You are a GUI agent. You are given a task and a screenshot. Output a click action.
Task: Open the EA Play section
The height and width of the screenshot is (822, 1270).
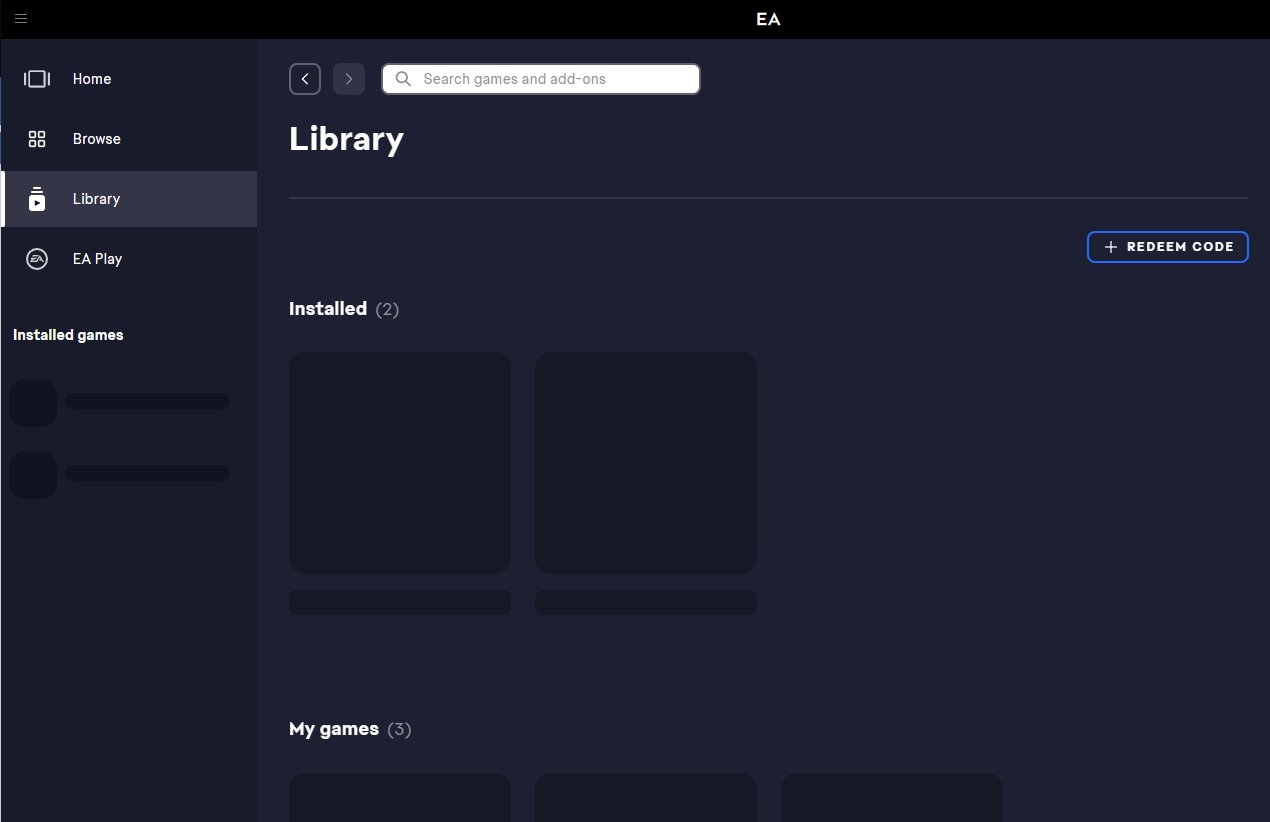tap(129, 259)
